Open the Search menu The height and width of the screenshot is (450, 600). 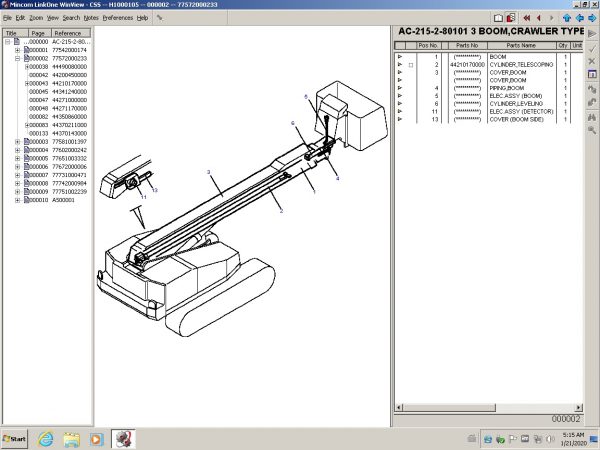click(x=71, y=18)
